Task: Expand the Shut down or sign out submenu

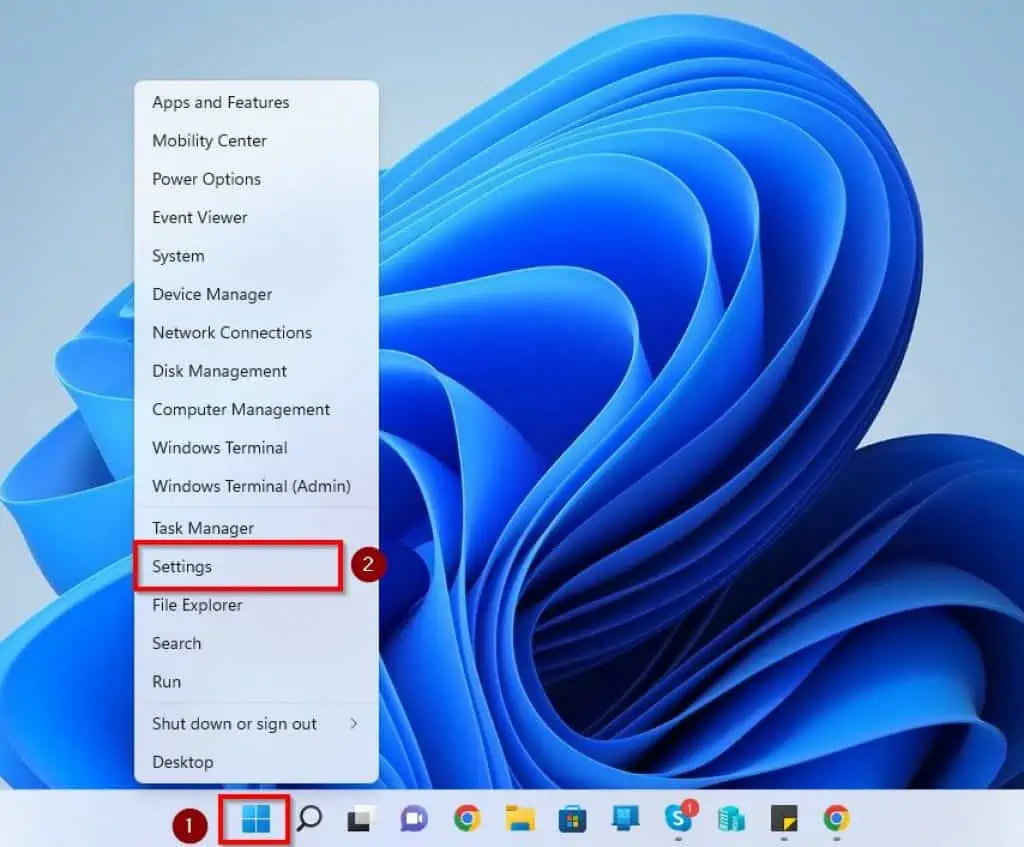Action: click(x=234, y=723)
